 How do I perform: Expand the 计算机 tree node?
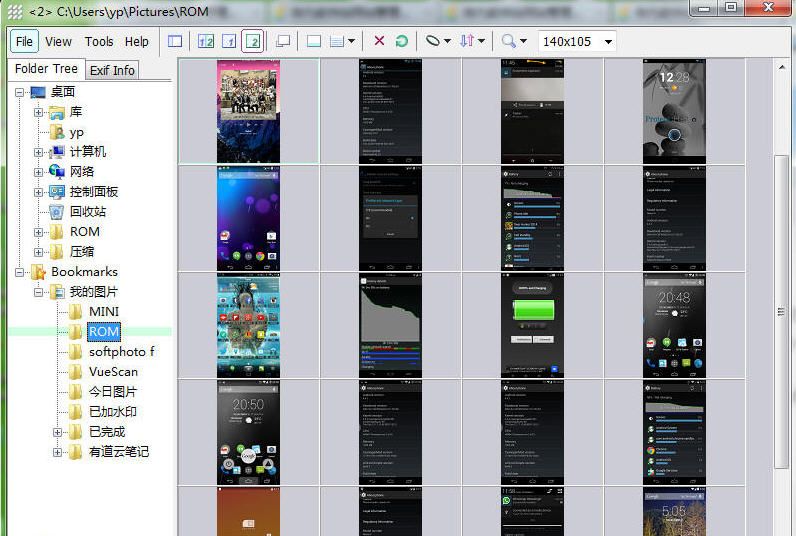(39, 152)
